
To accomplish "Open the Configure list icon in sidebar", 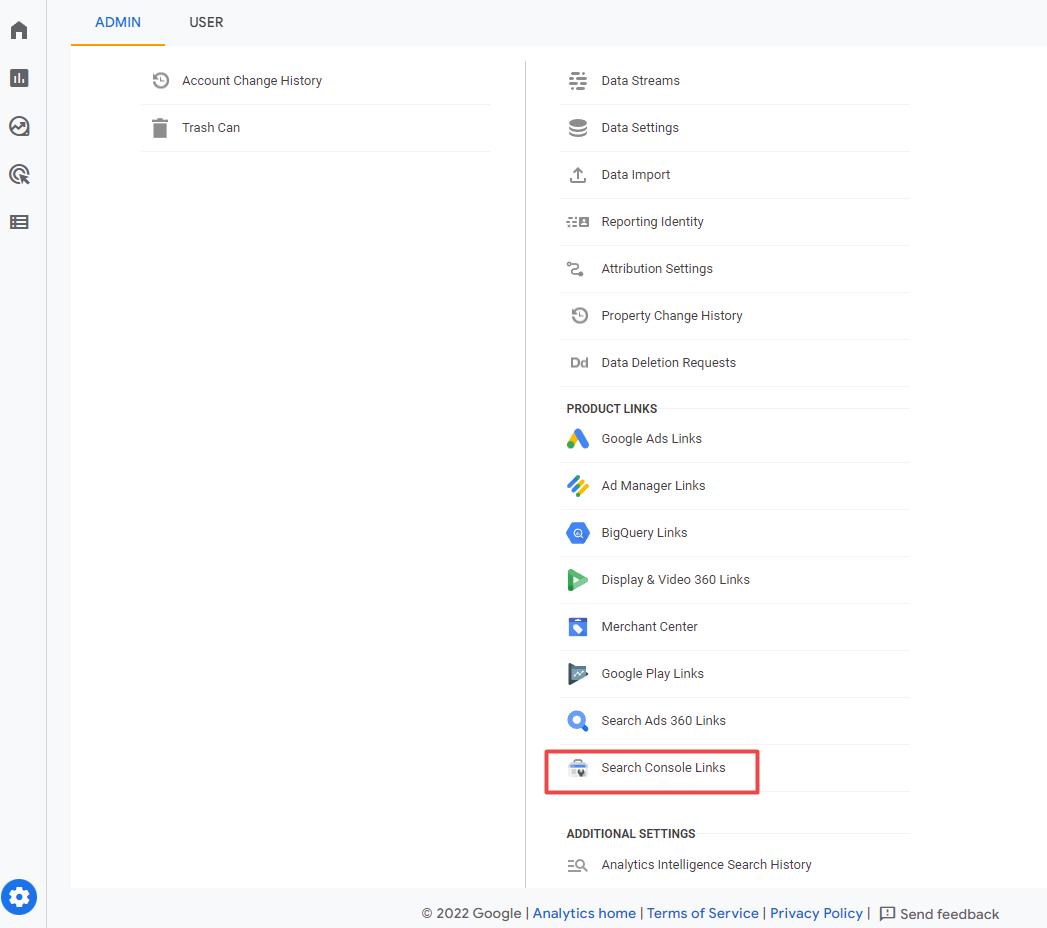I will coord(19,222).
